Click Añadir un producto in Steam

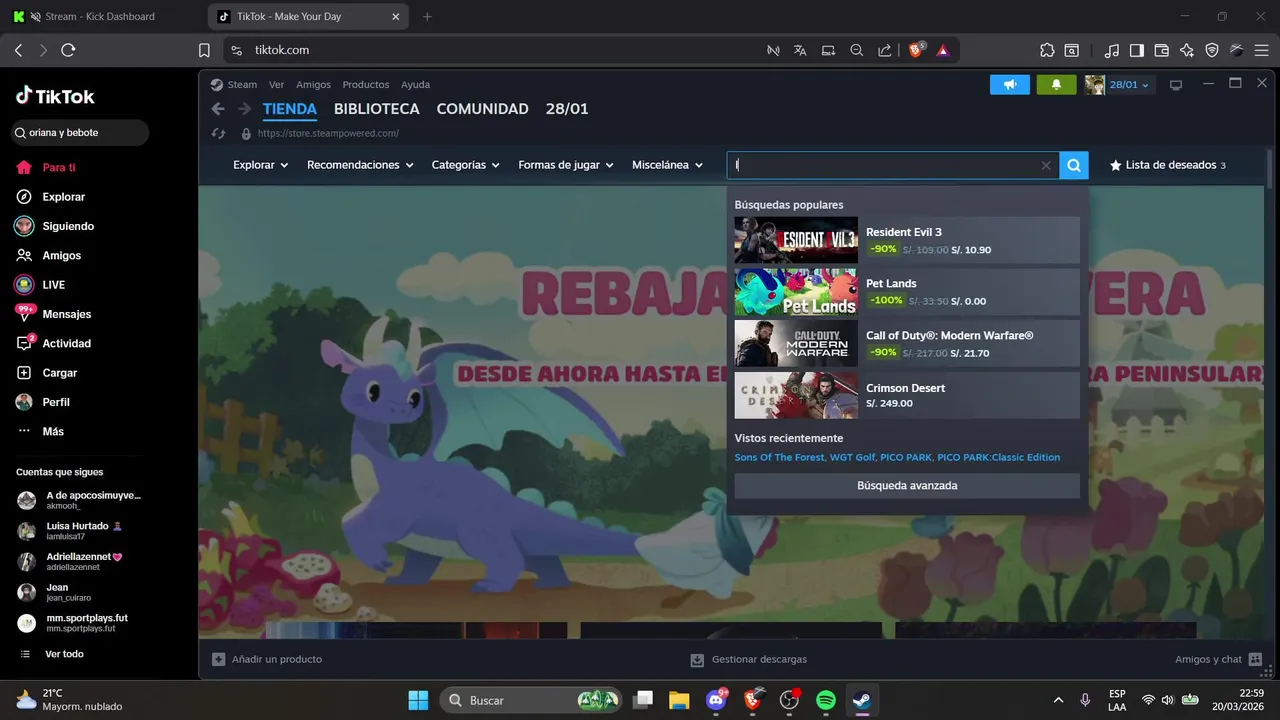coord(267,659)
